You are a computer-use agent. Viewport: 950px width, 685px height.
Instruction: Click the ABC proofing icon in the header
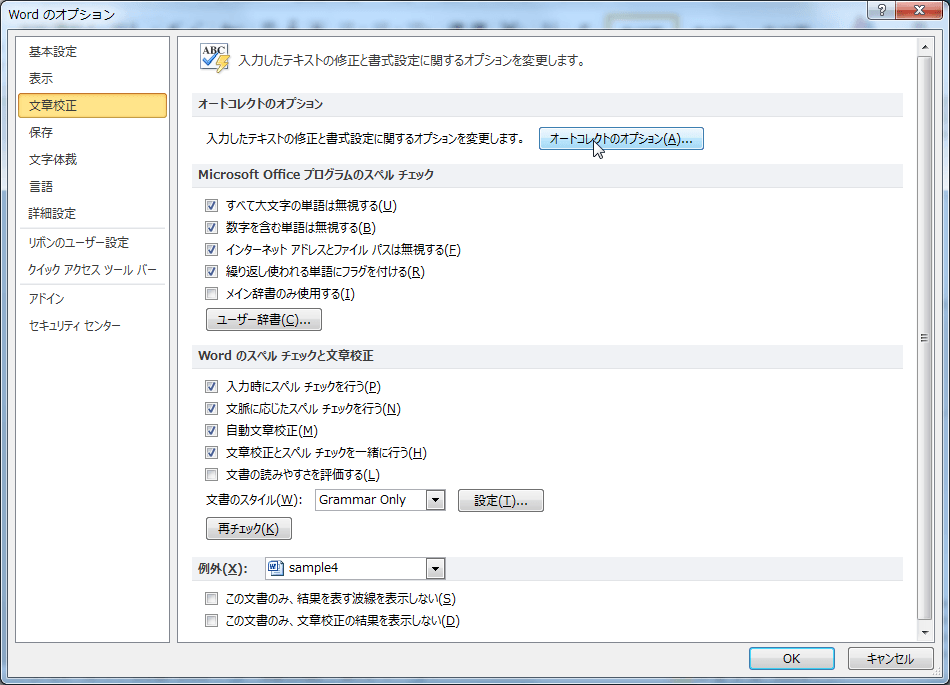215,58
